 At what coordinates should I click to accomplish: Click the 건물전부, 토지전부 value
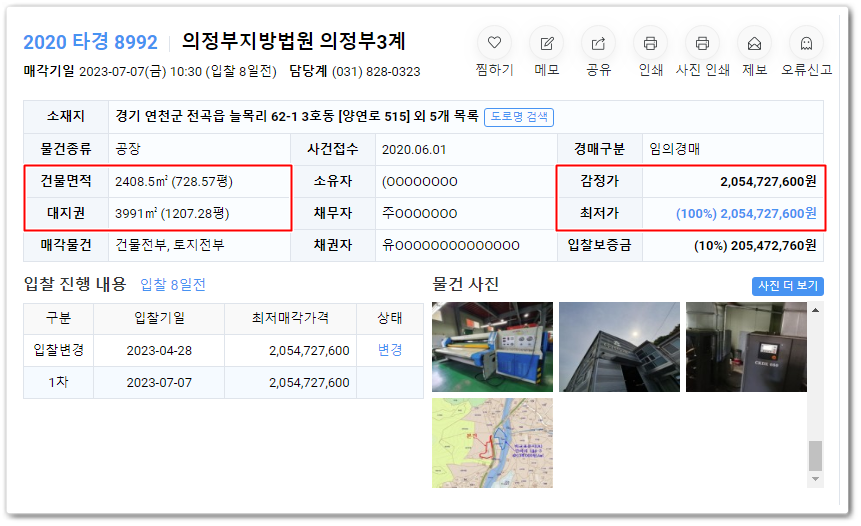(170, 245)
